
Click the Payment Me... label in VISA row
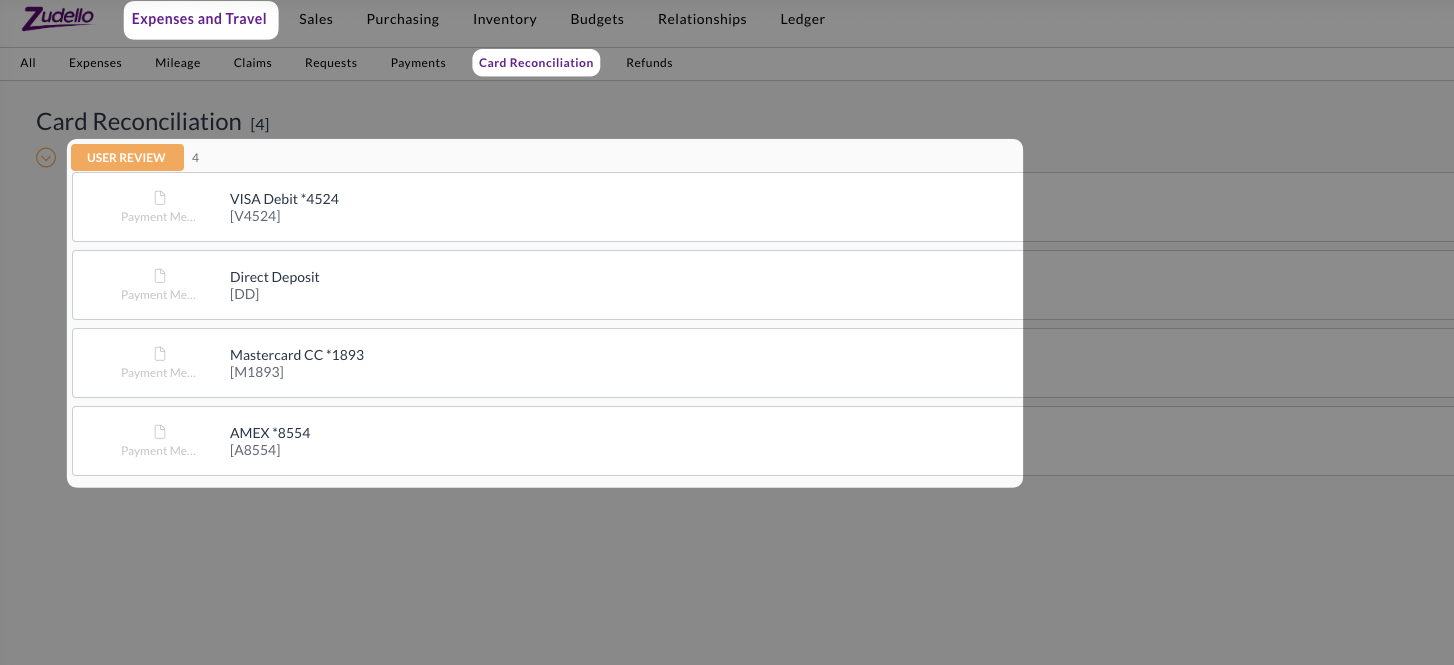[158, 217]
